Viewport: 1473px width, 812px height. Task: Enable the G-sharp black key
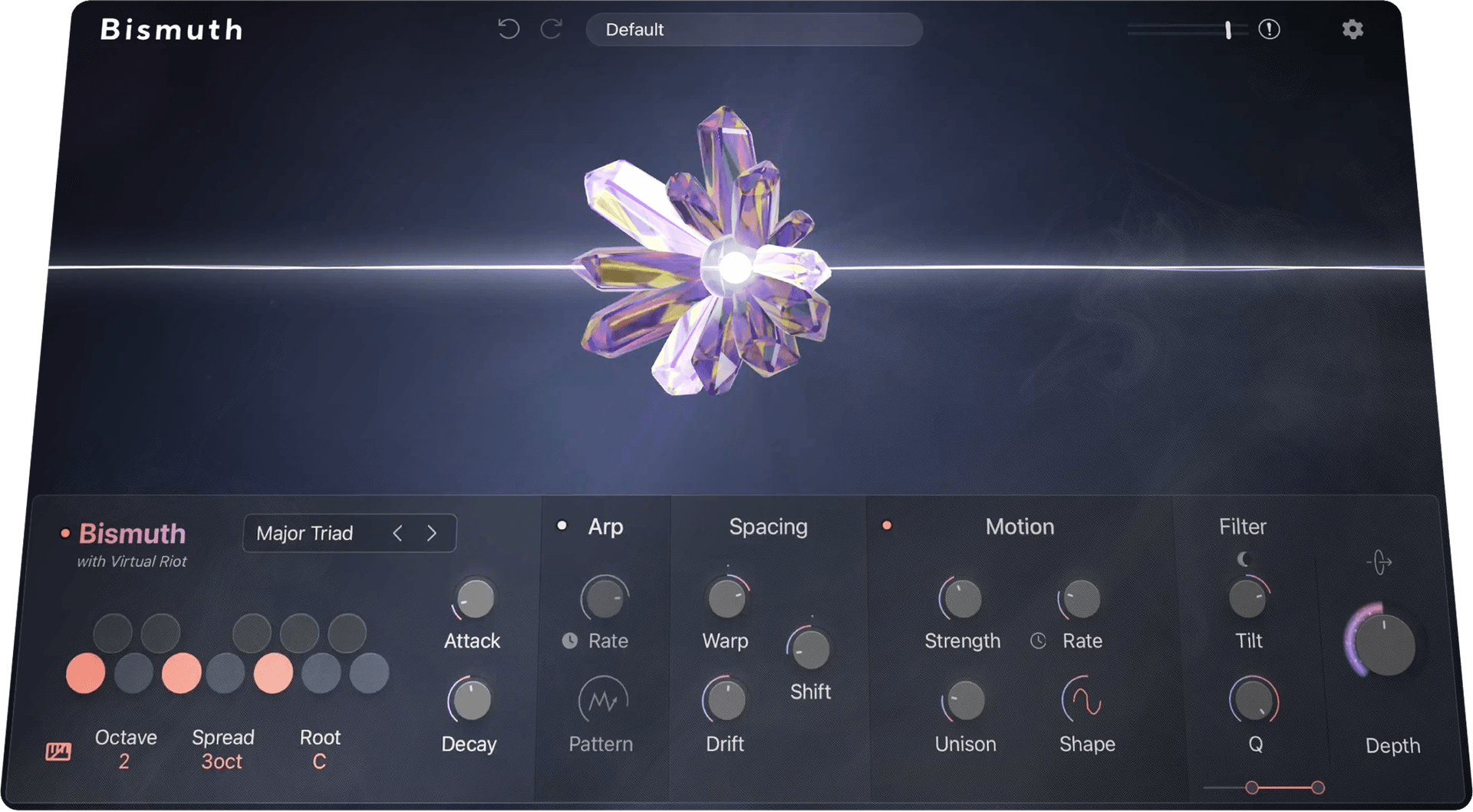pos(299,633)
